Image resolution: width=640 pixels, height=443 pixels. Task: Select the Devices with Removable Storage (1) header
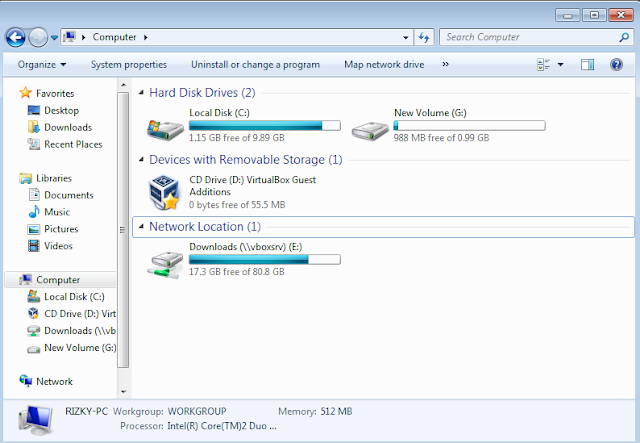pos(246,160)
